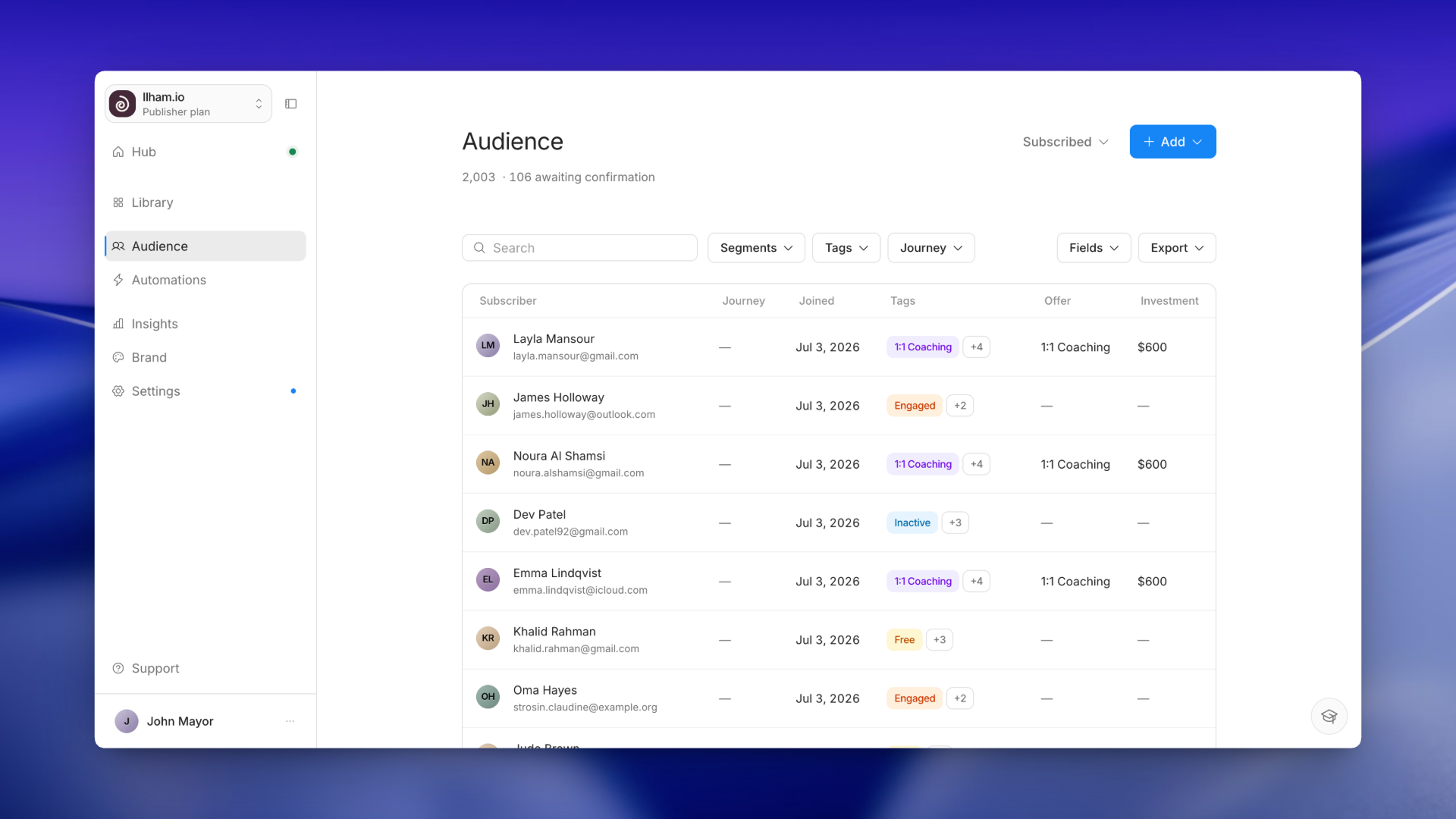Select Audience in the sidebar
Image resolution: width=1456 pixels, height=819 pixels.
tap(206, 246)
